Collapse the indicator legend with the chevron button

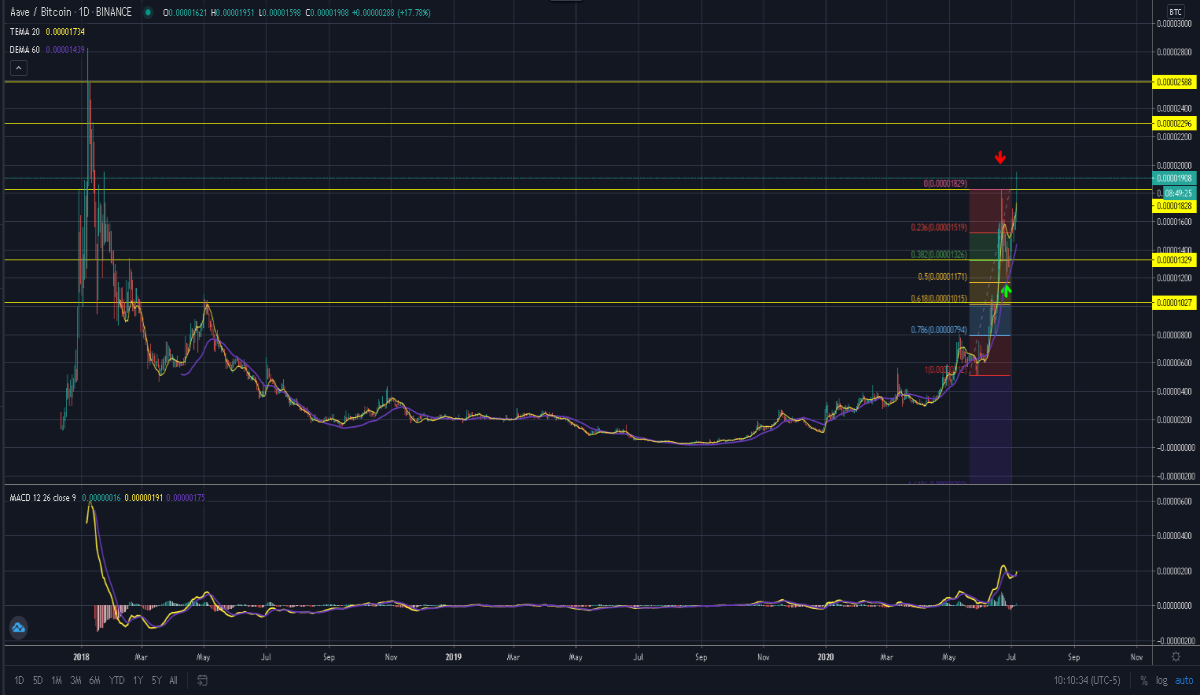point(18,68)
